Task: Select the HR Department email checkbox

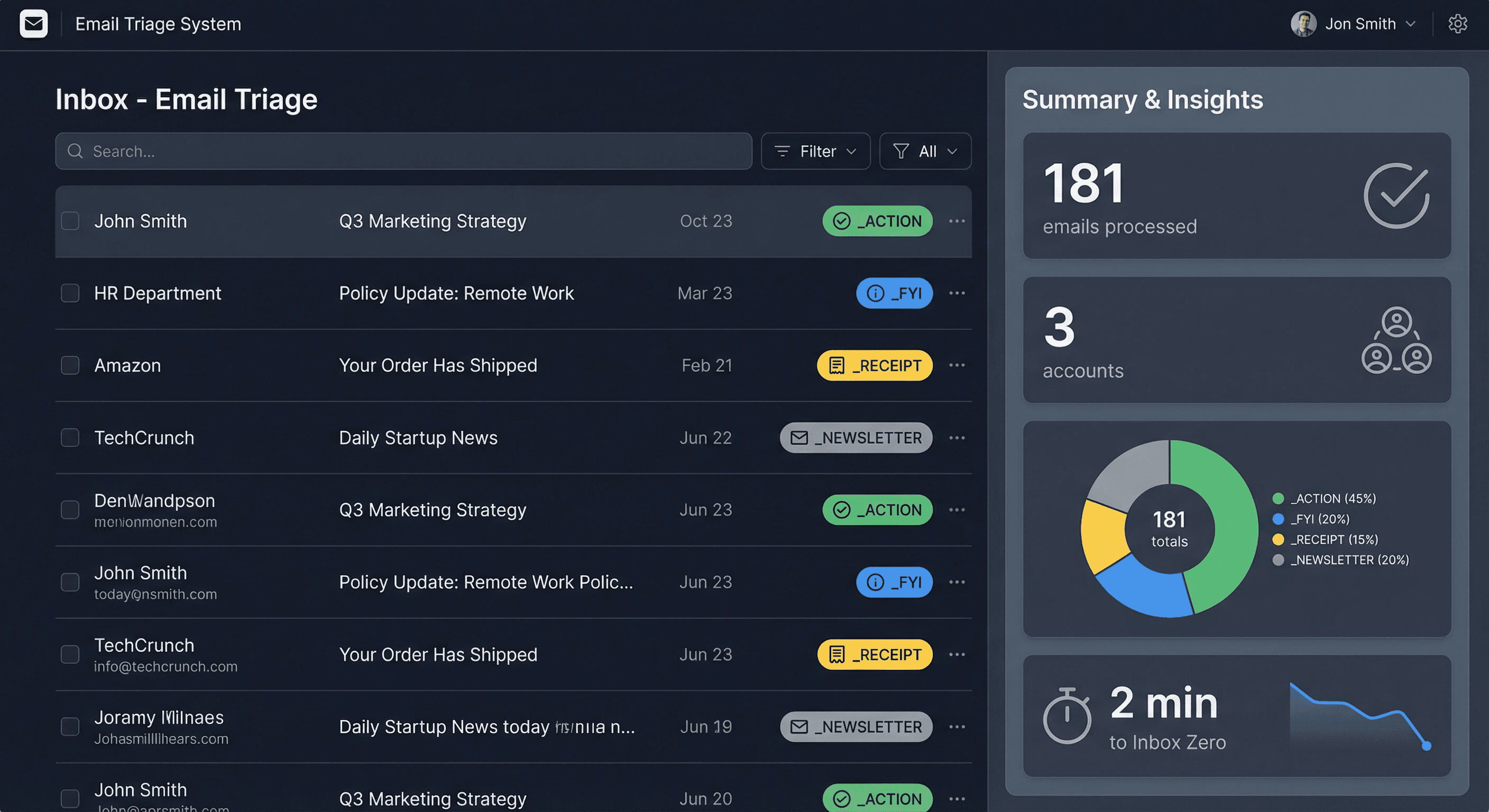Action: [70, 293]
